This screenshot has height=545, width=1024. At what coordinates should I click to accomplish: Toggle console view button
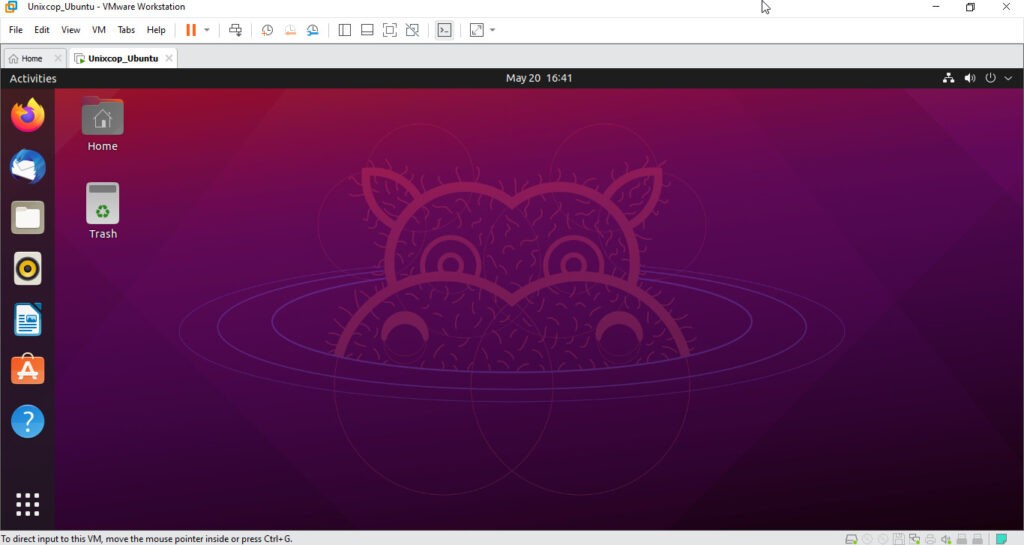444,30
